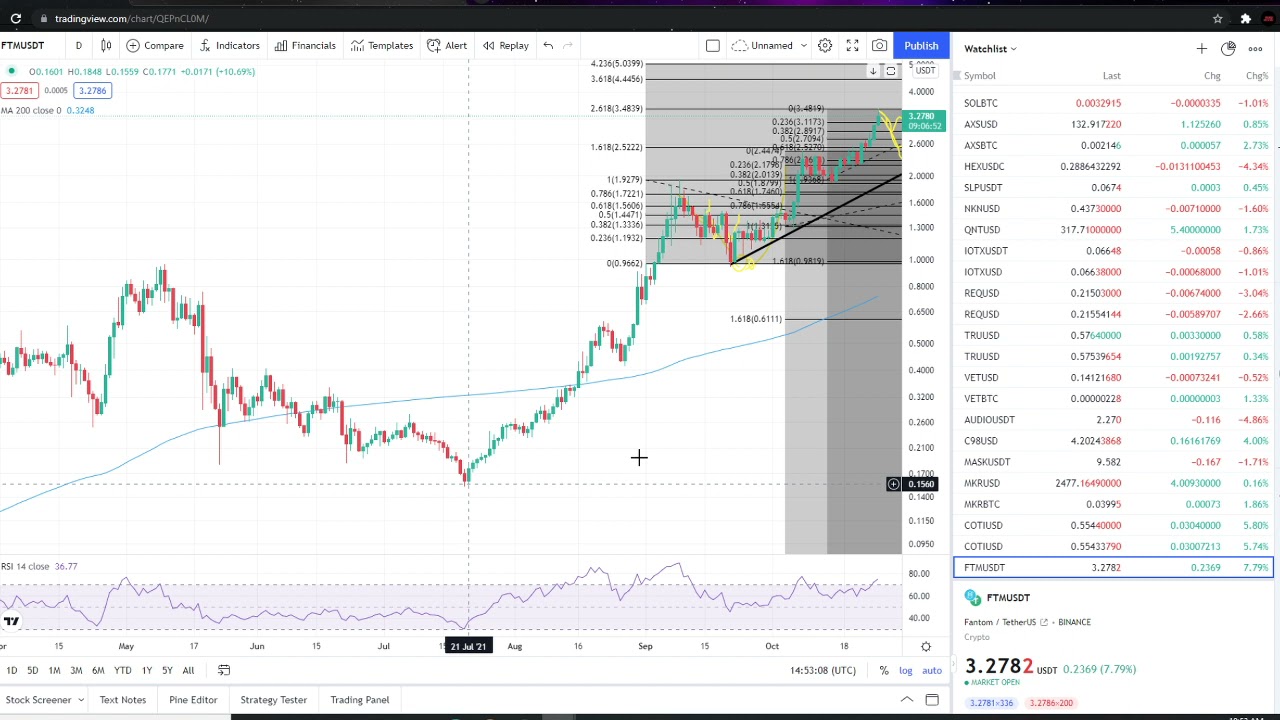Open indicator Templates
This screenshot has height=720, width=1280.
point(381,45)
